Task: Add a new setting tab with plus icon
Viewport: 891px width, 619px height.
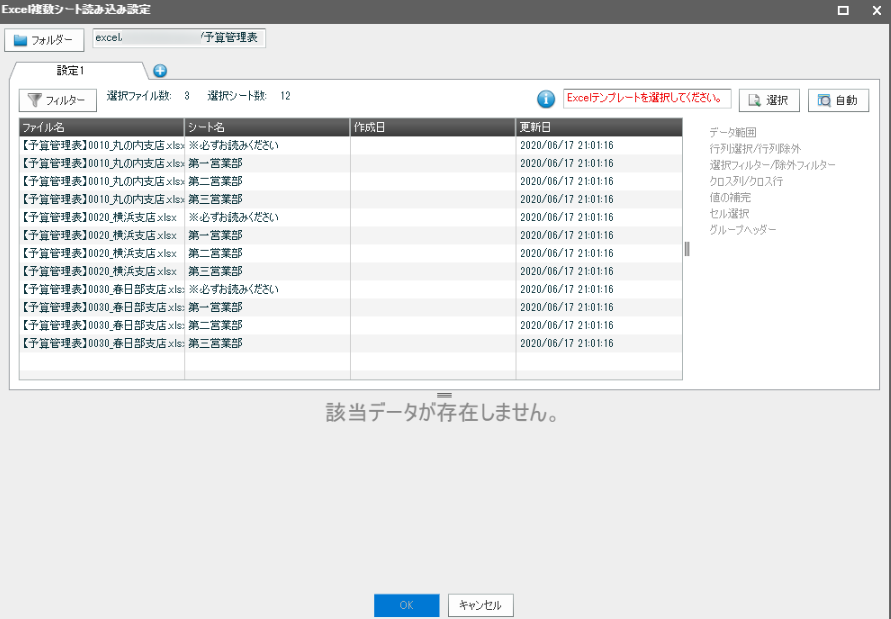Action: pos(160,71)
